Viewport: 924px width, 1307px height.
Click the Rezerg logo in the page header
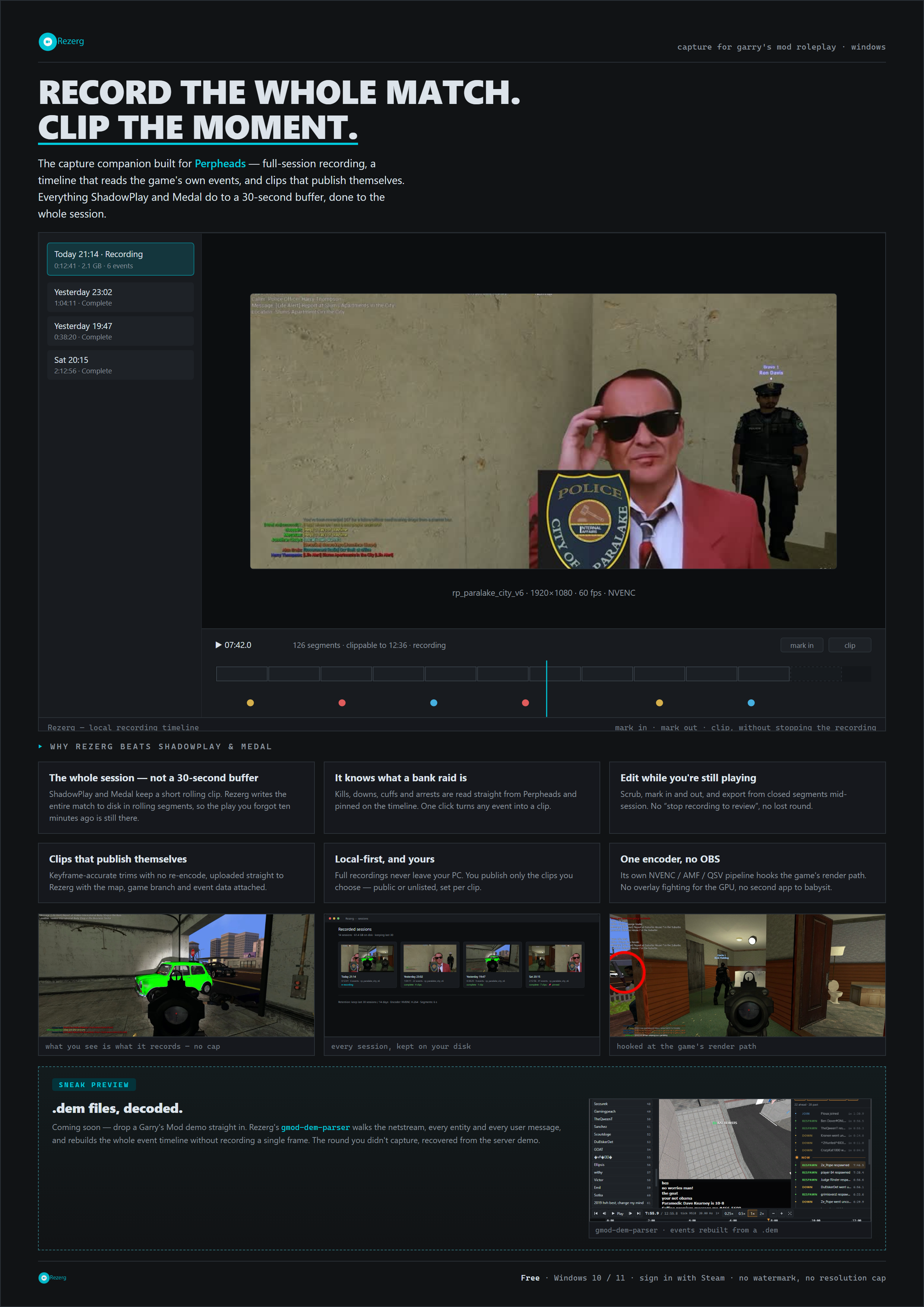tap(61, 42)
